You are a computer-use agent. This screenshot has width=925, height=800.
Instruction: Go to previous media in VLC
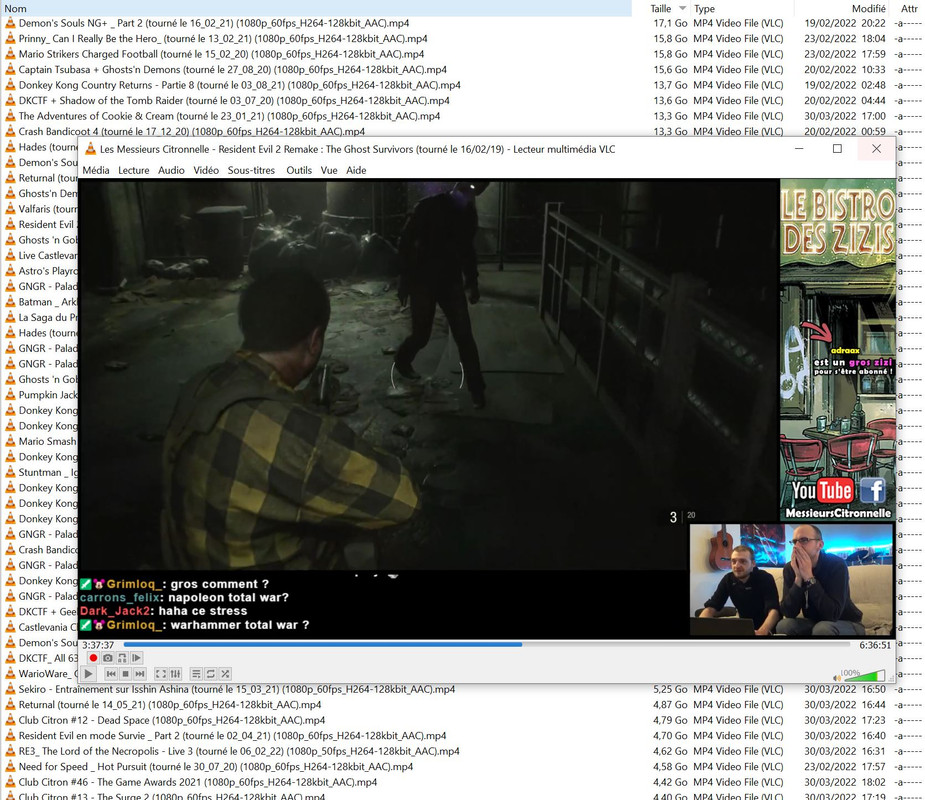[111, 674]
